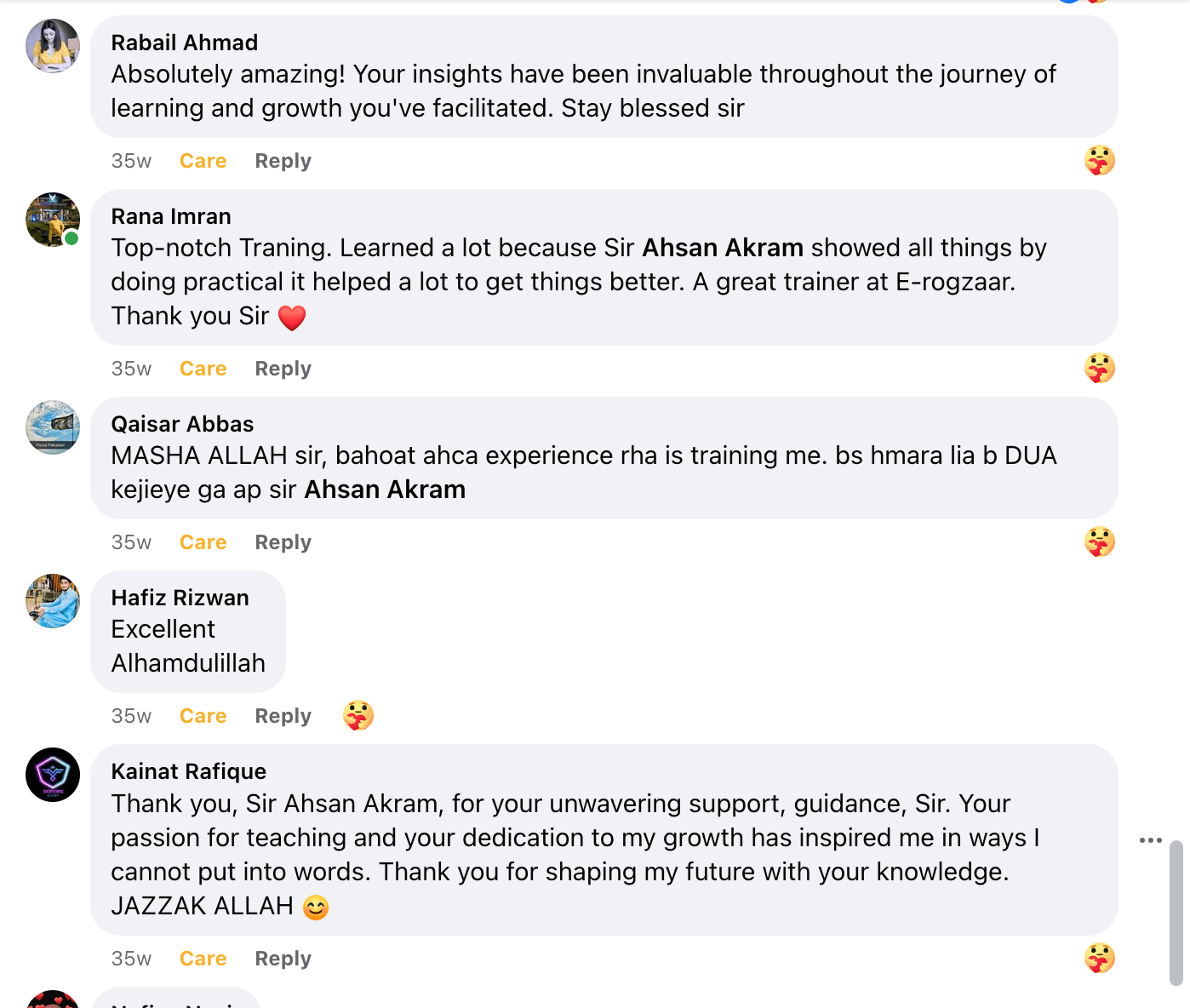
Task: Click care reaction emoji beside Hafiz Rizwan's Reply
Action: [x=358, y=715]
